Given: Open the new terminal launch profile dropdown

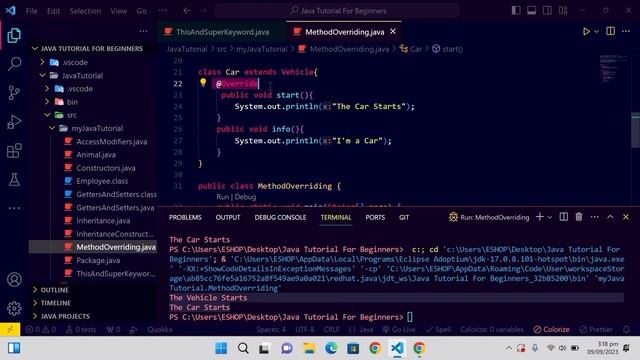Looking at the screenshot, I should (550, 217).
